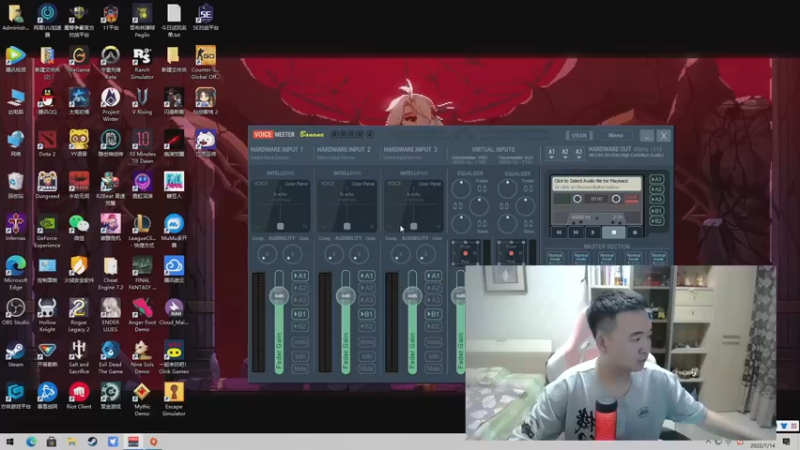Screen dimensions: 800x450
Task: Open Steam desktop icon
Action: click(x=15, y=354)
